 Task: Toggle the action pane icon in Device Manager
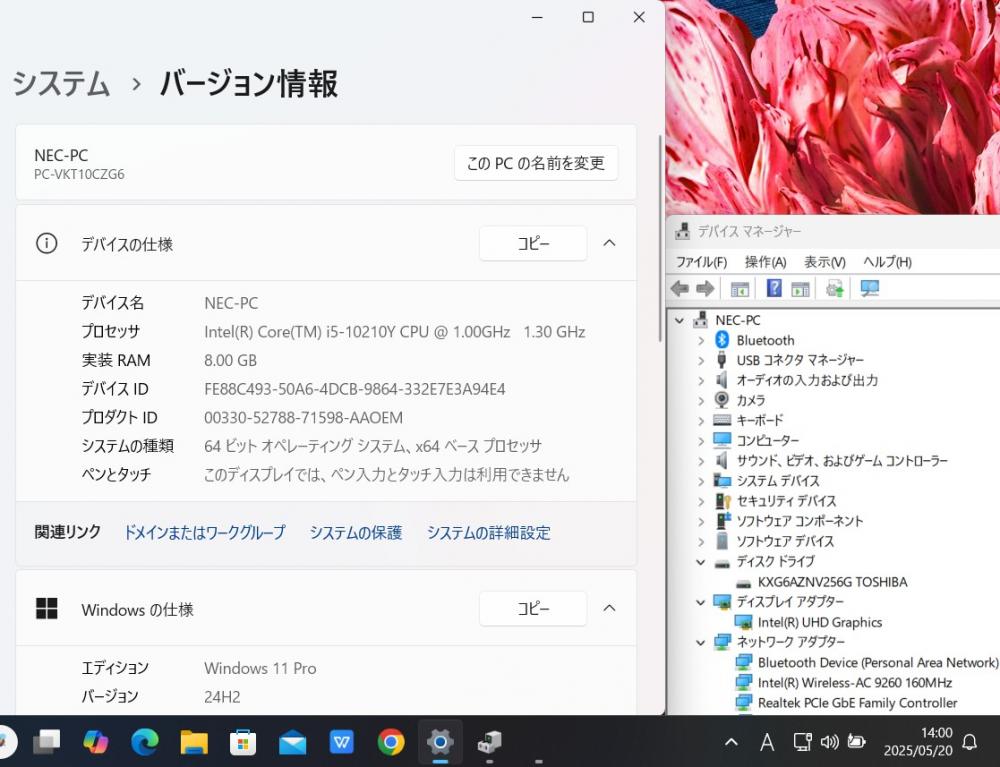[x=800, y=289]
